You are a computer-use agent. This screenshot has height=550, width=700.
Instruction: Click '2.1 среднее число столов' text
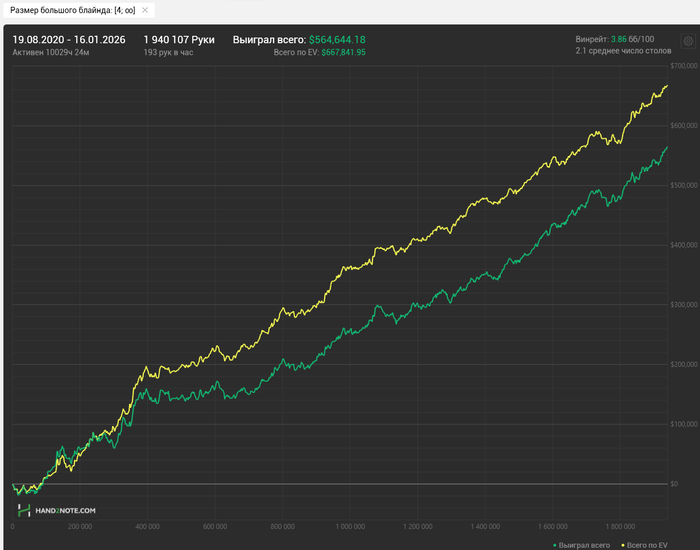click(623, 51)
